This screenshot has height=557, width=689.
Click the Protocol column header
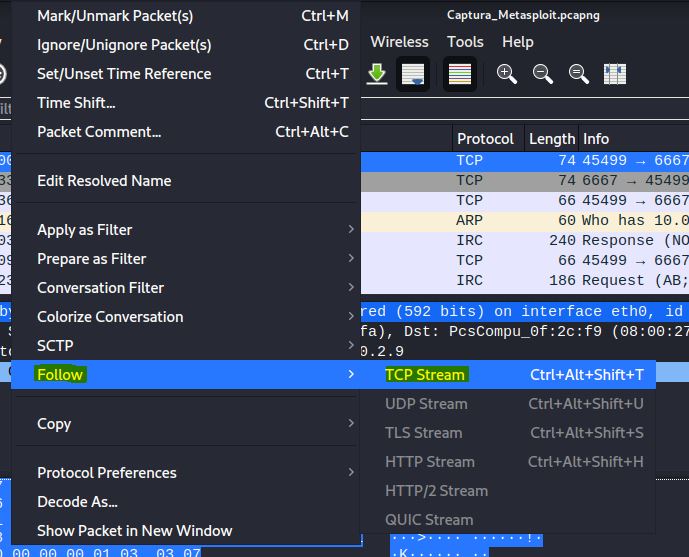tap(485, 139)
